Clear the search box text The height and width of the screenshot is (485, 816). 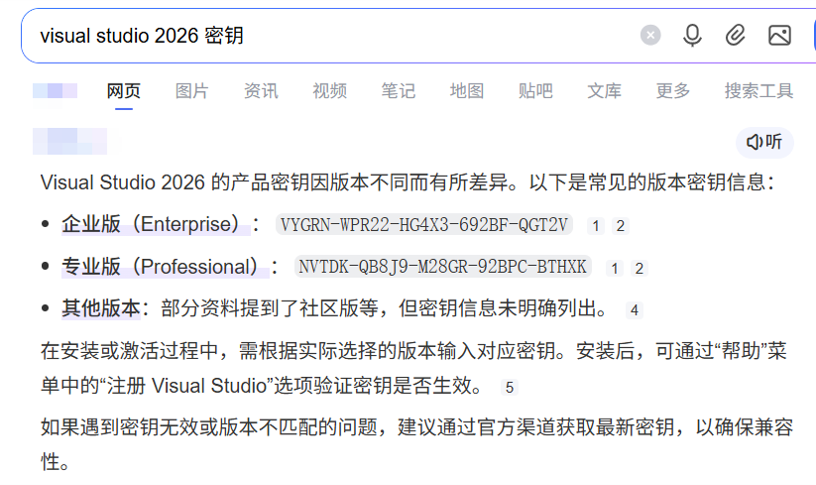650,36
